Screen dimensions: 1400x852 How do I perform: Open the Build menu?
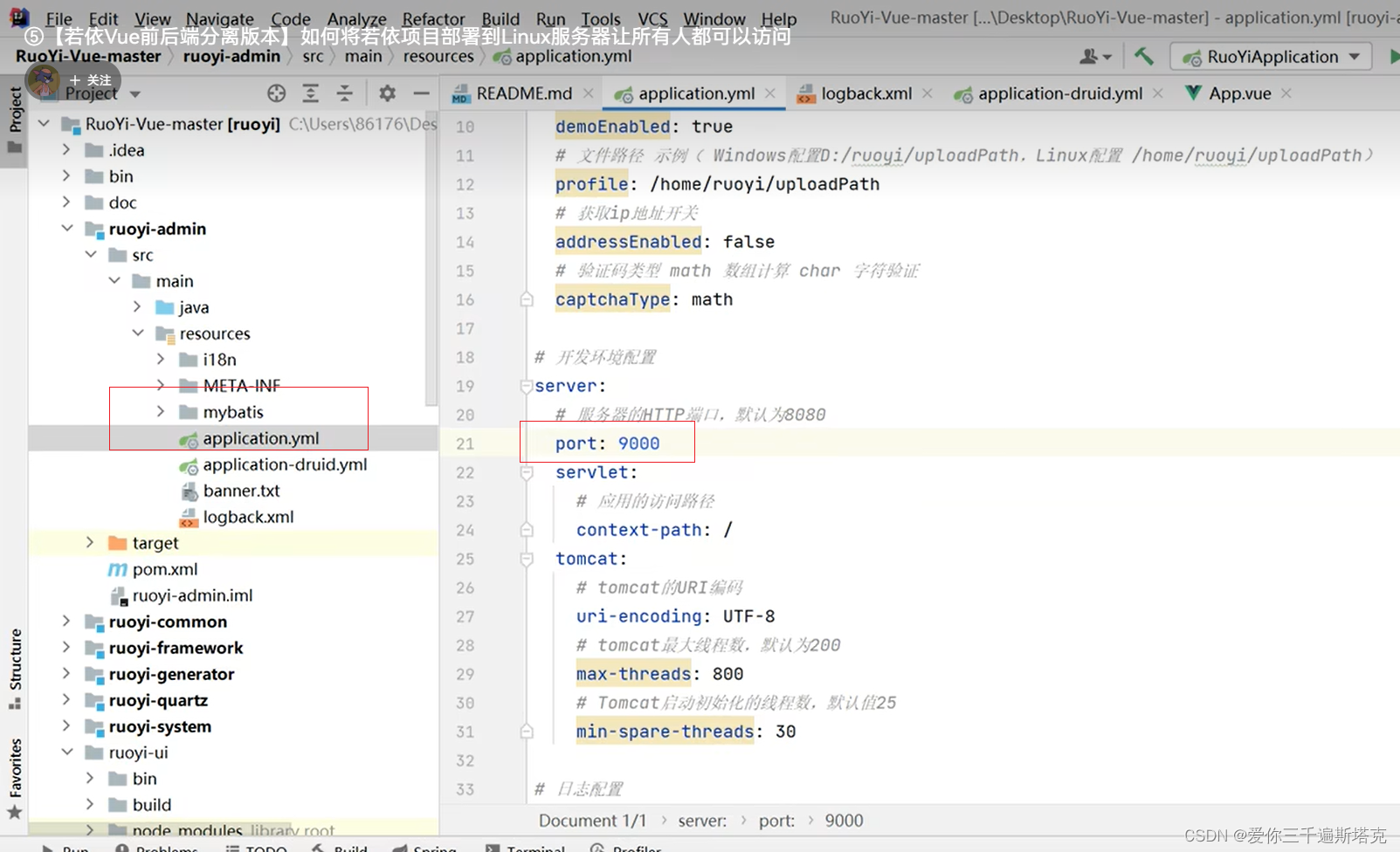500,18
